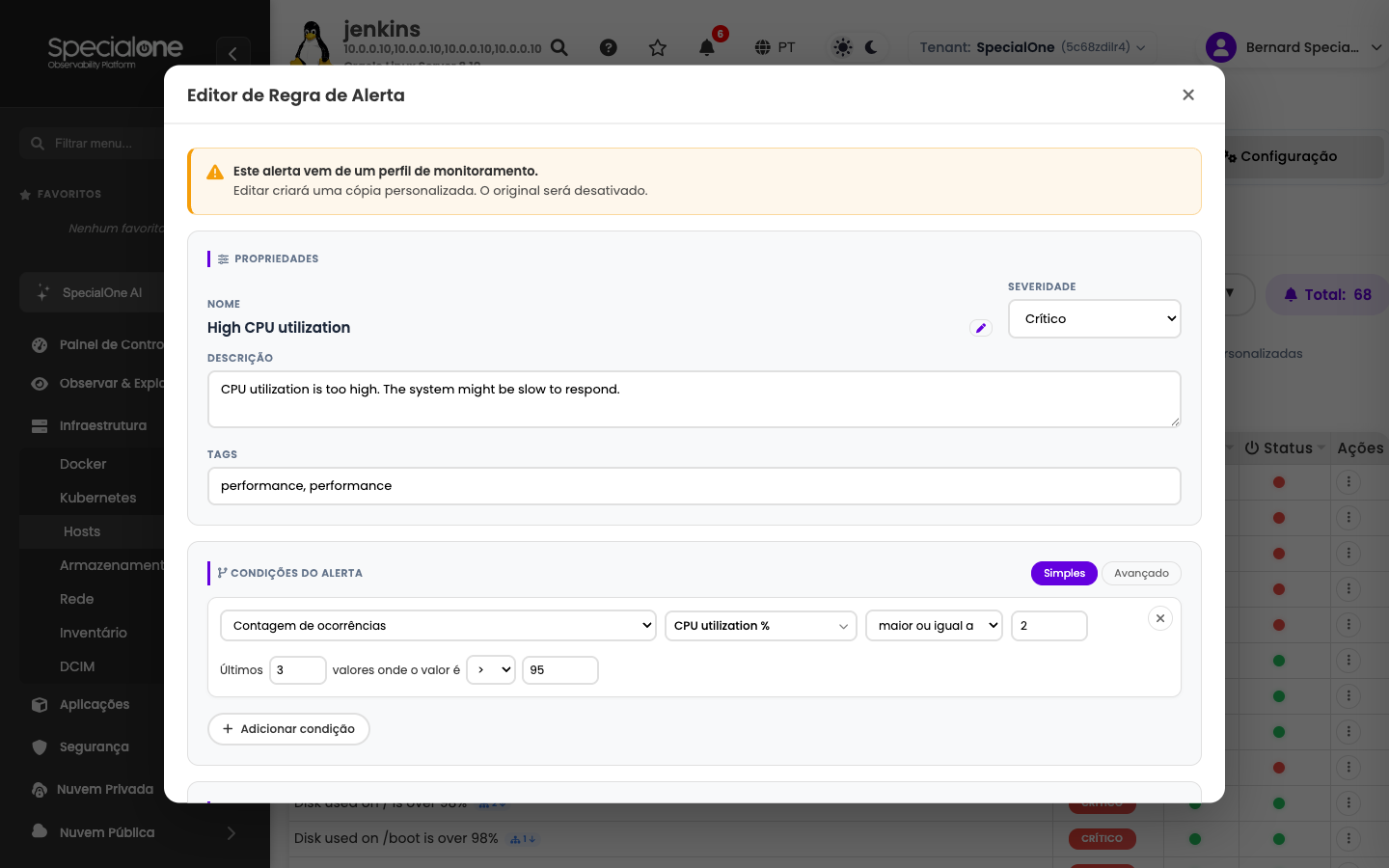Open the maior ou igual a operator dropdown
1389x868 pixels.
tap(935, 626)
